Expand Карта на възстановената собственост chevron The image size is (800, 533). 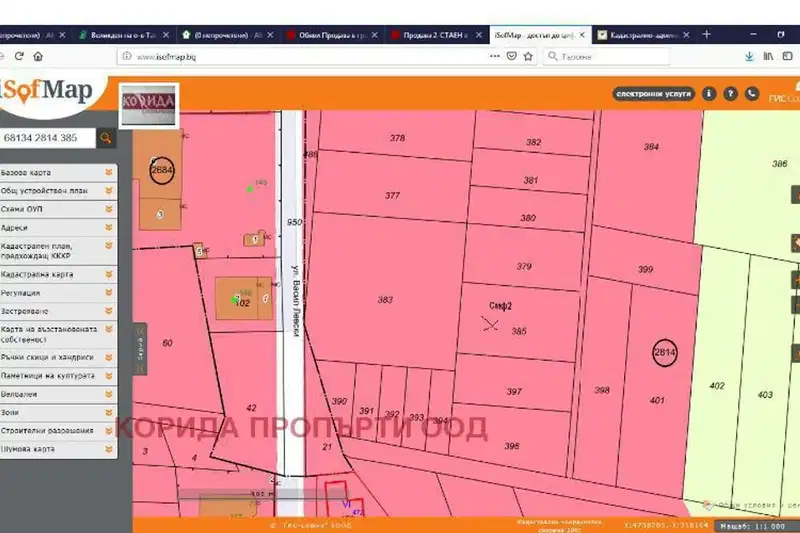coord(109,329)
